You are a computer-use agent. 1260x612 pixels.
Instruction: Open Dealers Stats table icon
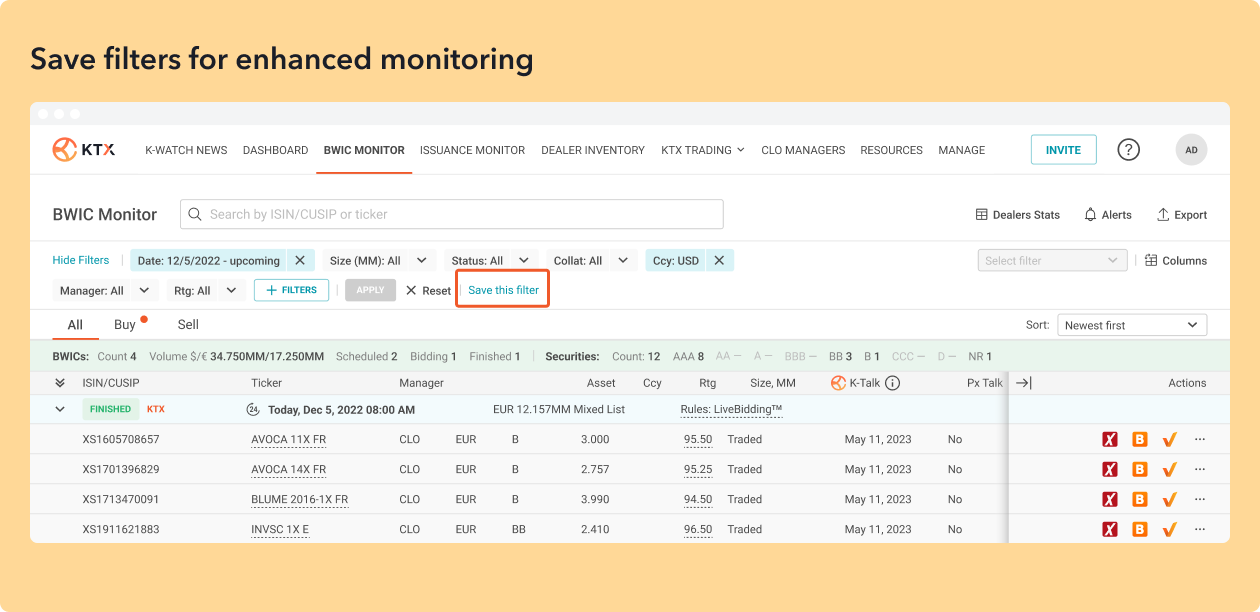coord(981,215)
